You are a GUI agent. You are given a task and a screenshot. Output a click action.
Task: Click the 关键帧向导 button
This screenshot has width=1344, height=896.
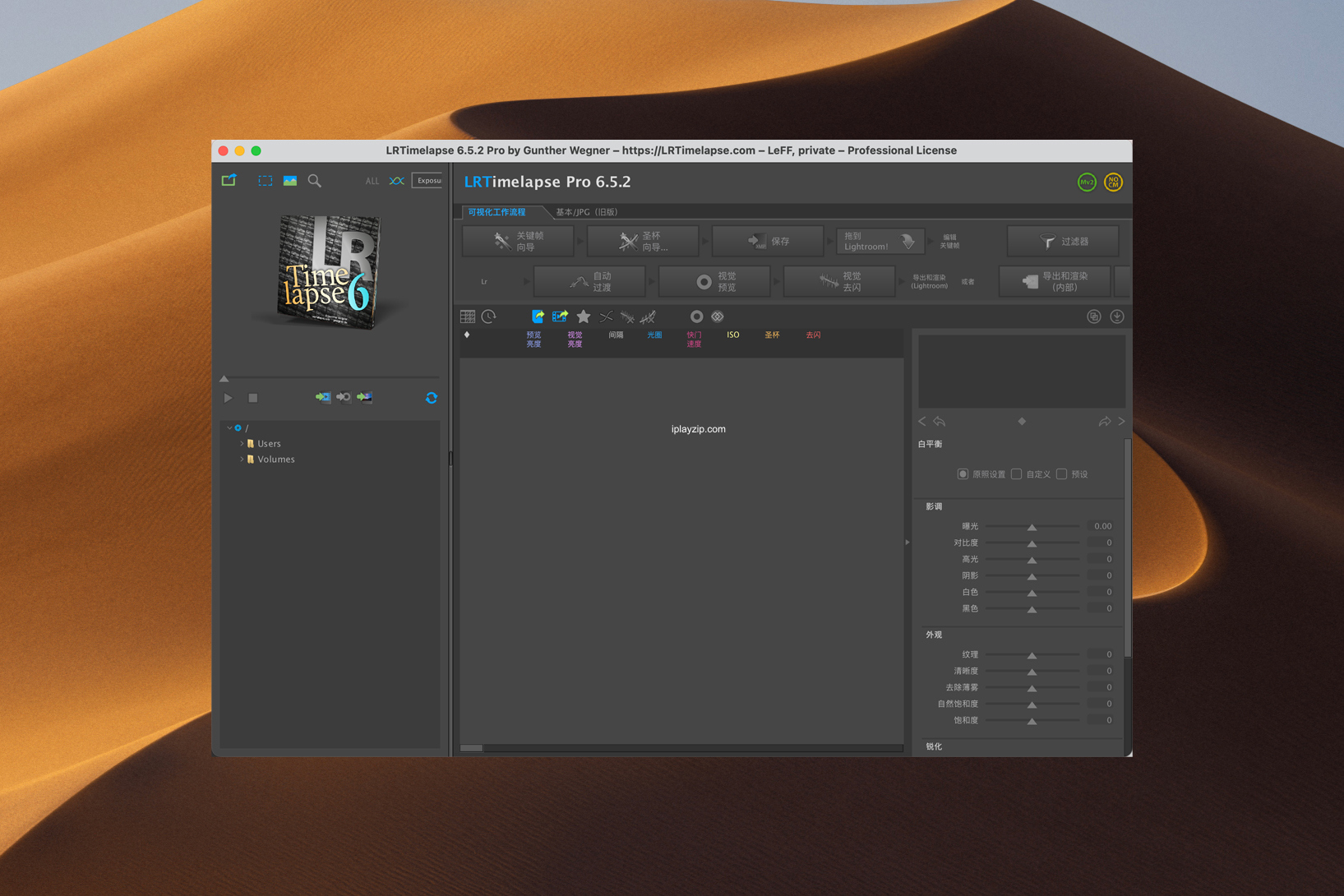(x=518, y=241)
